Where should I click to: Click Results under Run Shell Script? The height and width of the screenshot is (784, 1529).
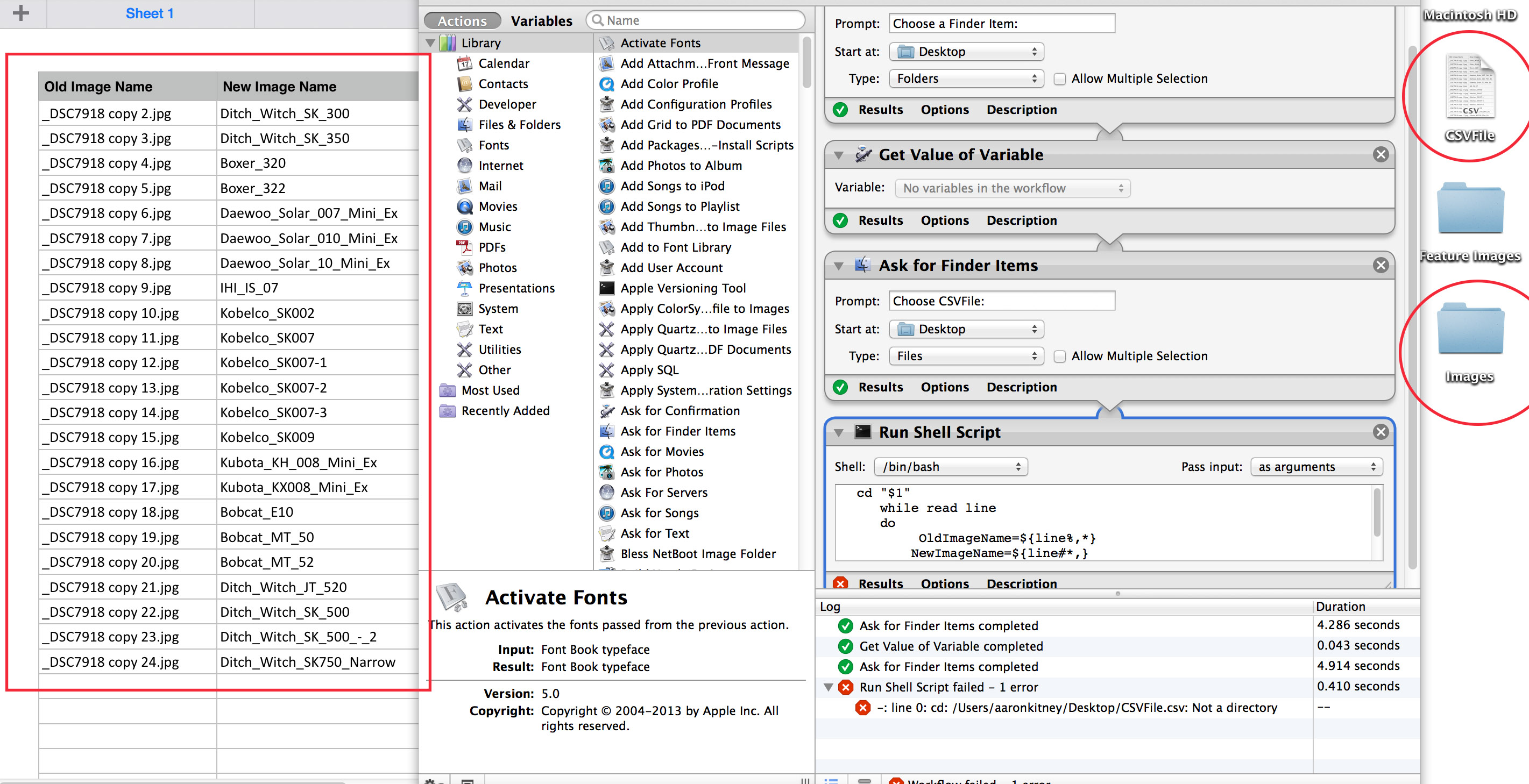[x=880, y=583]
